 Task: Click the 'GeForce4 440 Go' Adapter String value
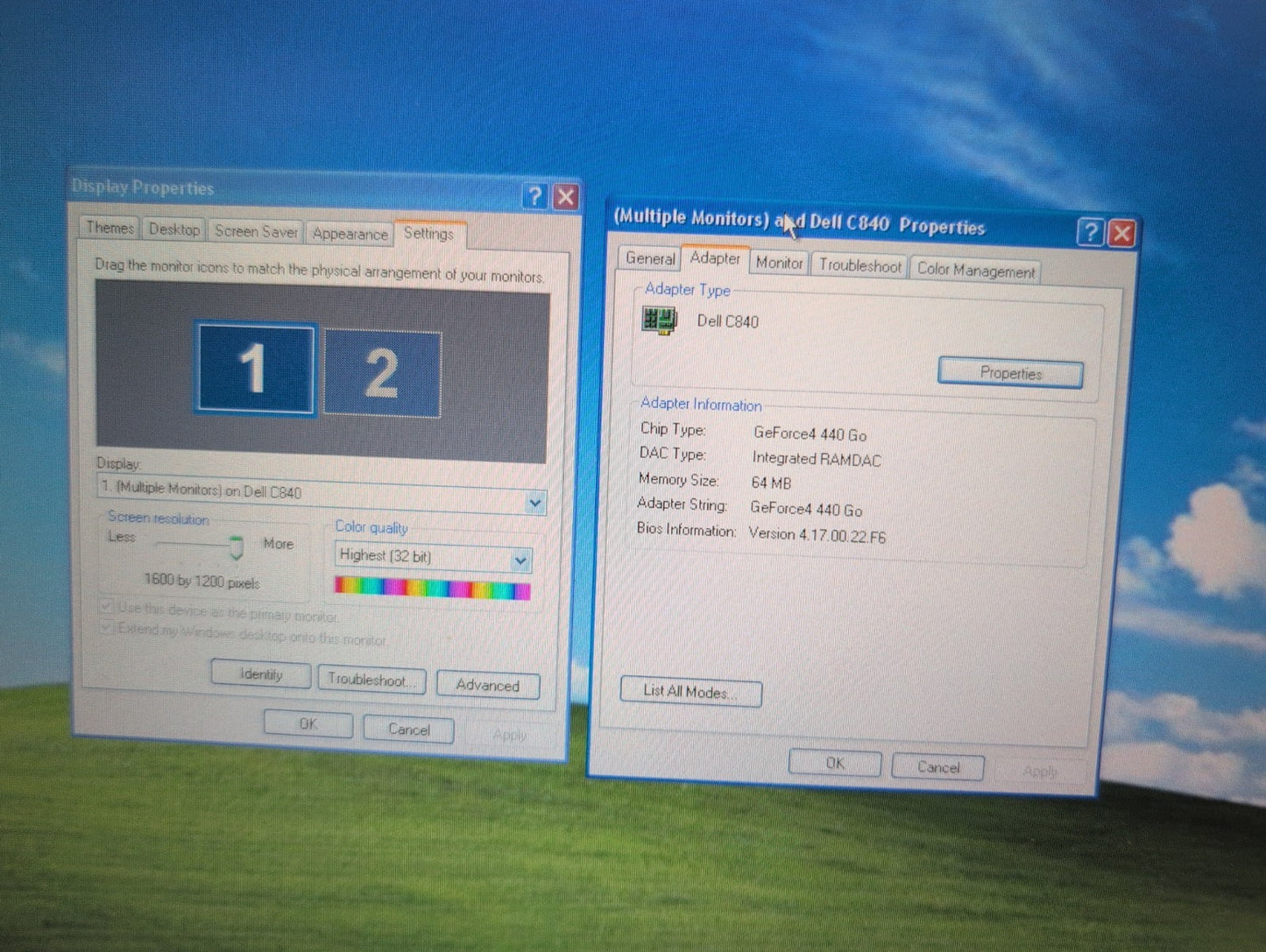point(806,509)
